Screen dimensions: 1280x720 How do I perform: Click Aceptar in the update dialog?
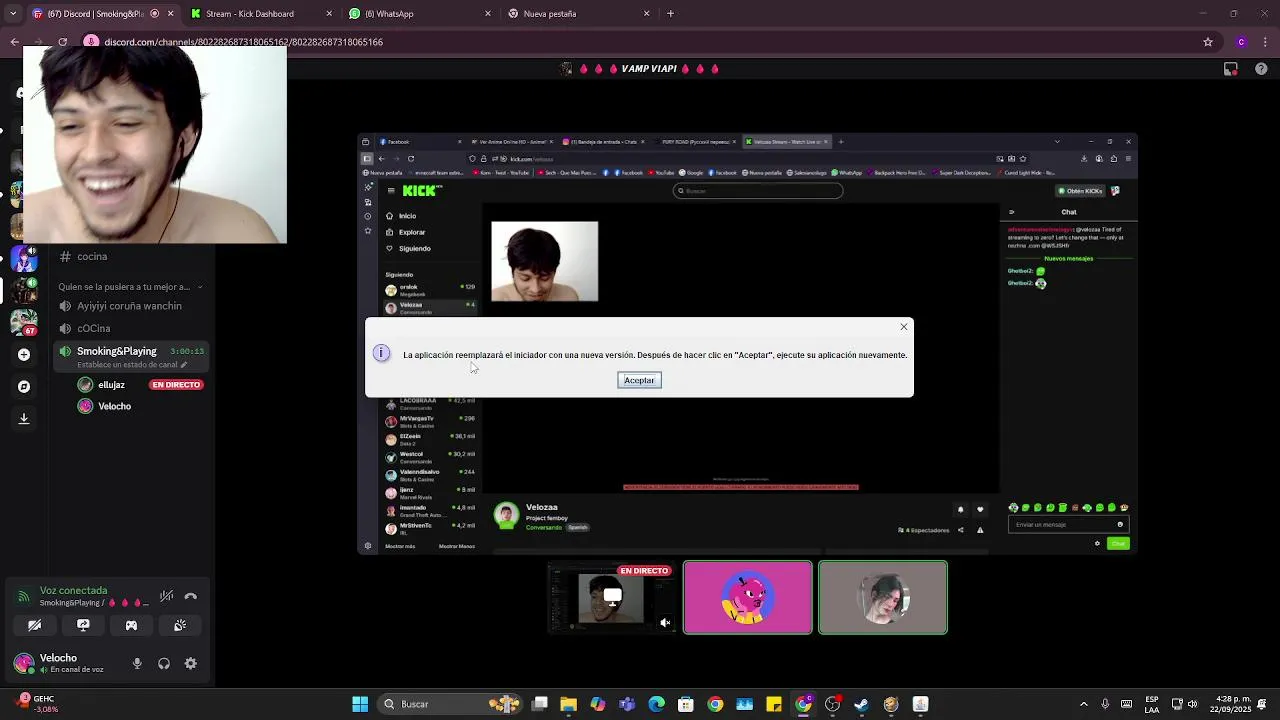[639, 380]
